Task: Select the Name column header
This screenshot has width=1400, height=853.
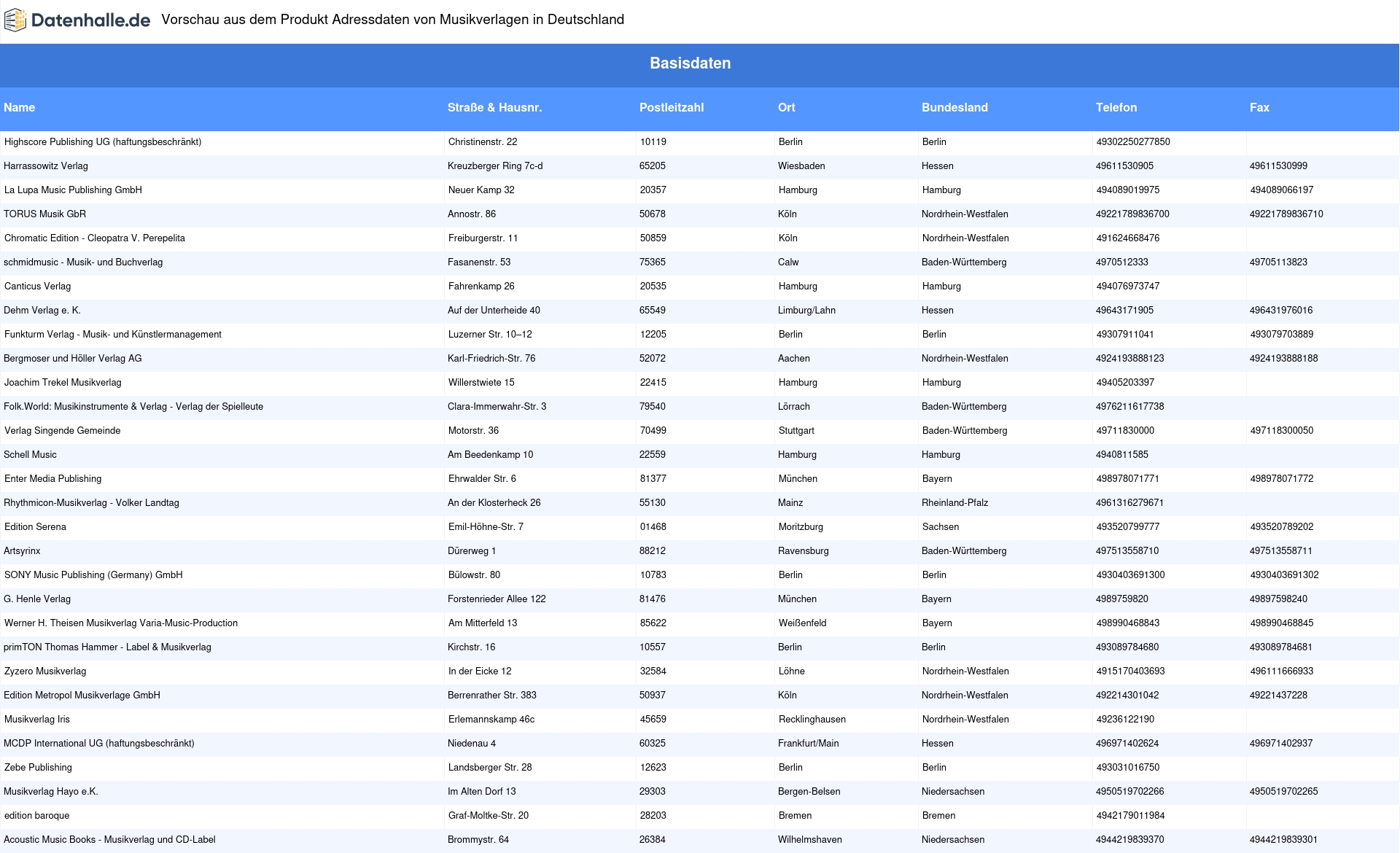Action: tap(19, 107)
